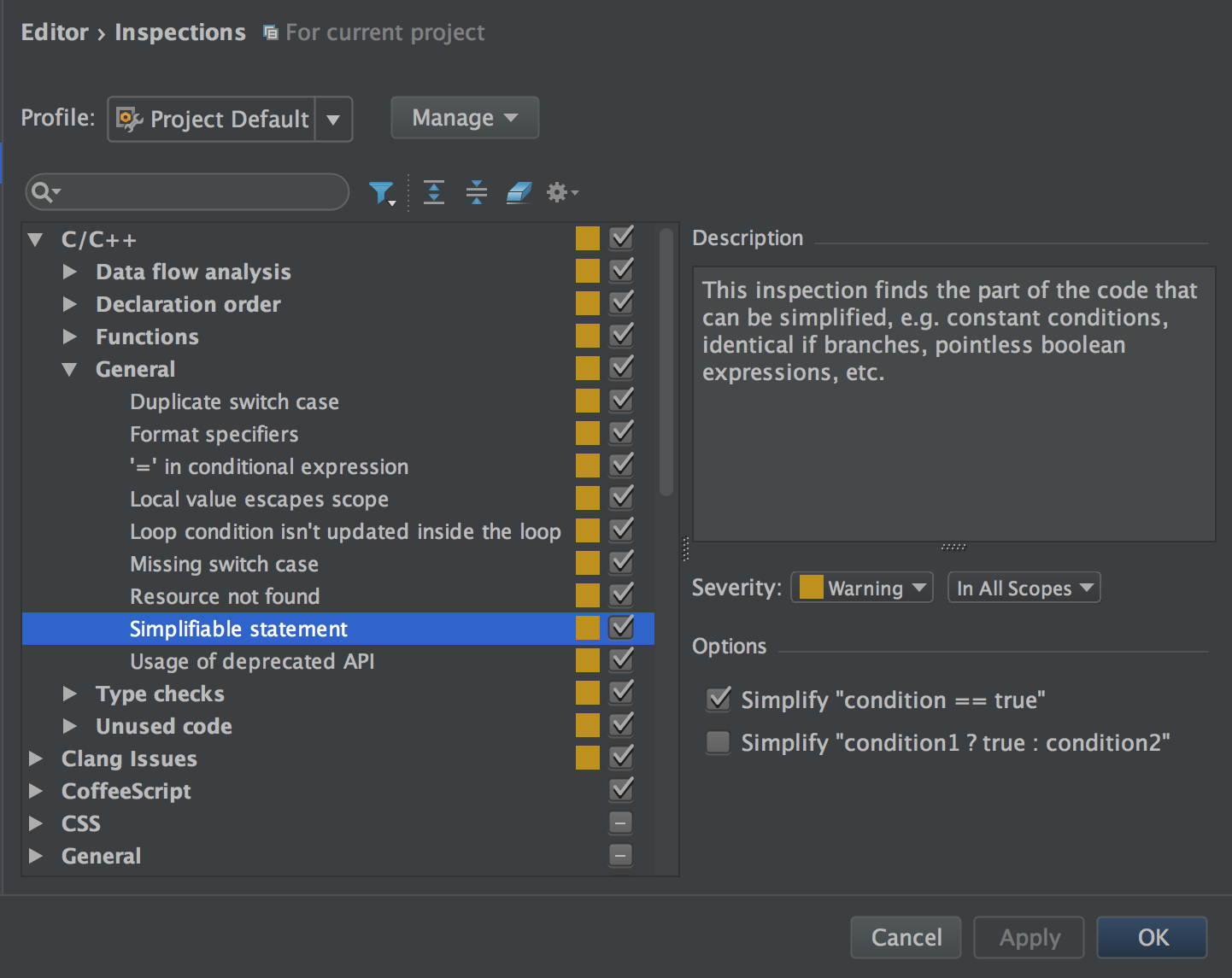The height and width of the screenshot is (978, 1232).
Task: Click the Format specifiers severity color swatch
Action: click(x=588, y=434)
